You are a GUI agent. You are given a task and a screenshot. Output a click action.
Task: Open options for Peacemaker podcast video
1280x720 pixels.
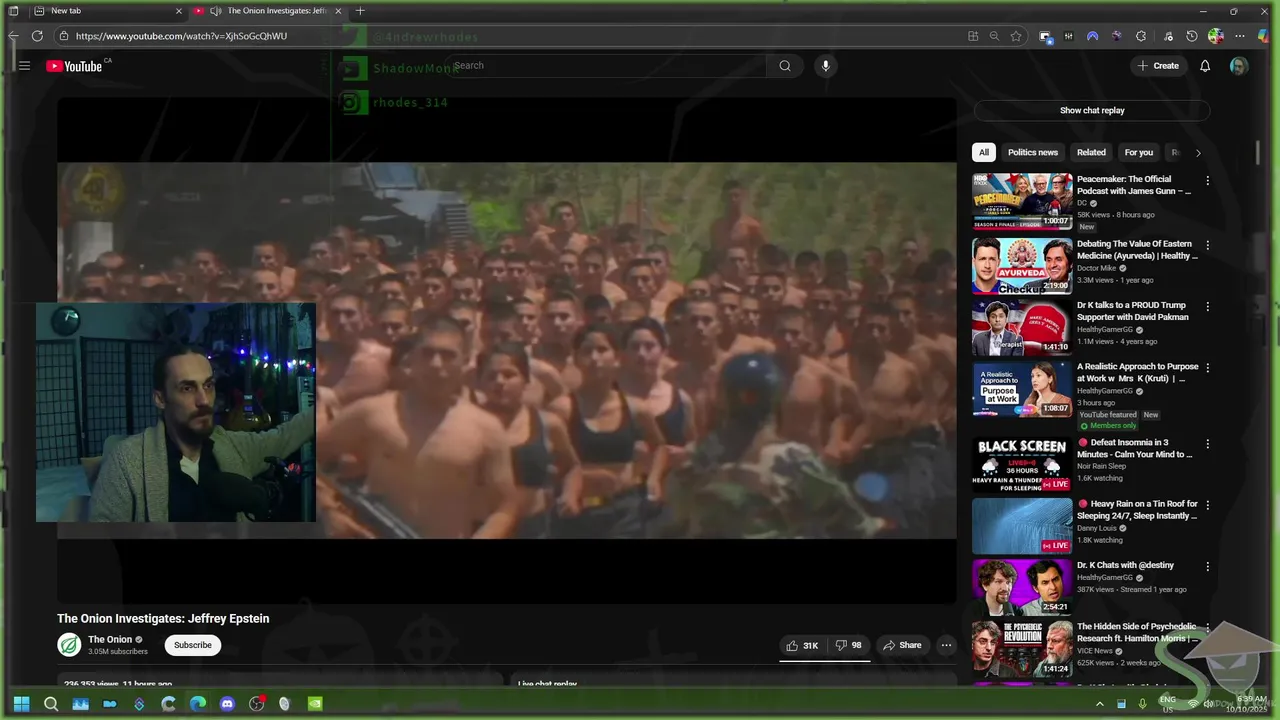(1207, 181)
